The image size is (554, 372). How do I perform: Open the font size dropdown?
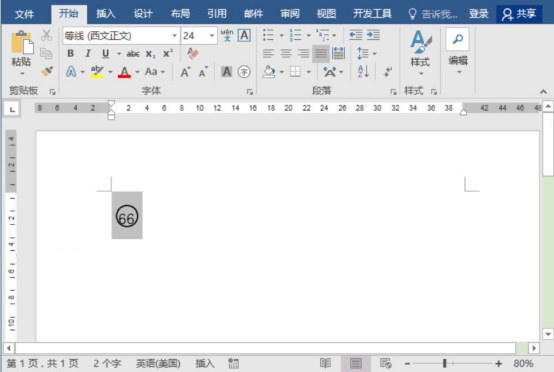[212, 36]
